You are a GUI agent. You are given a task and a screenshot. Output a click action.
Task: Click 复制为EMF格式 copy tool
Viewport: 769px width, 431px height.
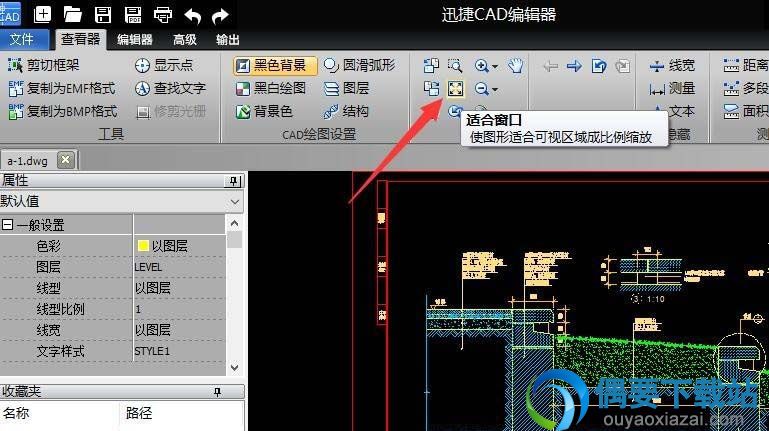[61, 88]
